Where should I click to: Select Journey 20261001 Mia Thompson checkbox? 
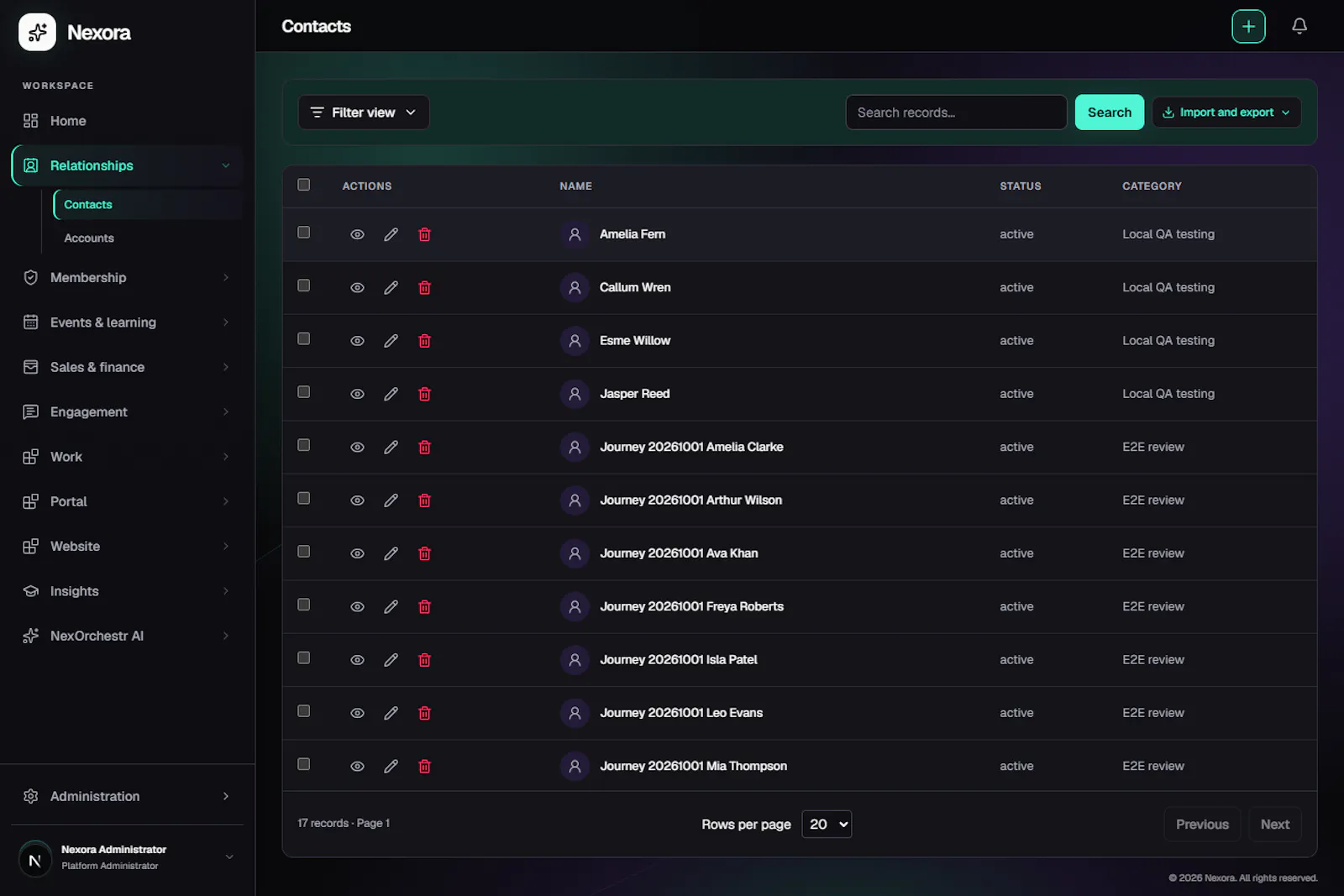pos(303,764)
